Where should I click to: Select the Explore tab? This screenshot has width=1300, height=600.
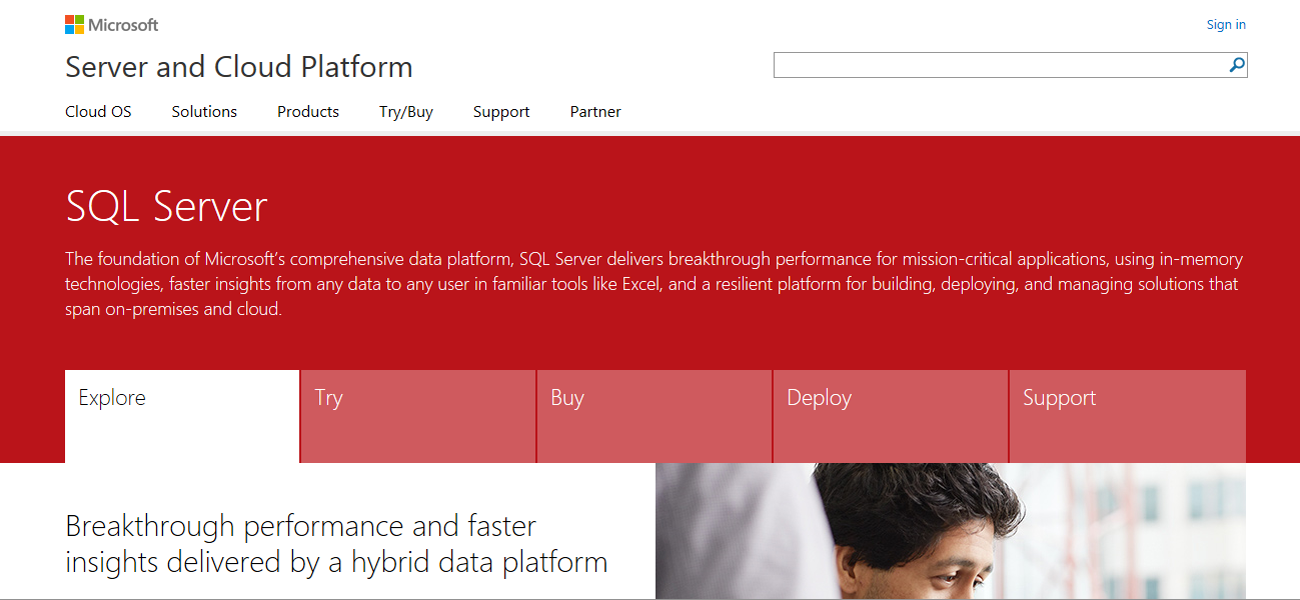tap(182, 416)
